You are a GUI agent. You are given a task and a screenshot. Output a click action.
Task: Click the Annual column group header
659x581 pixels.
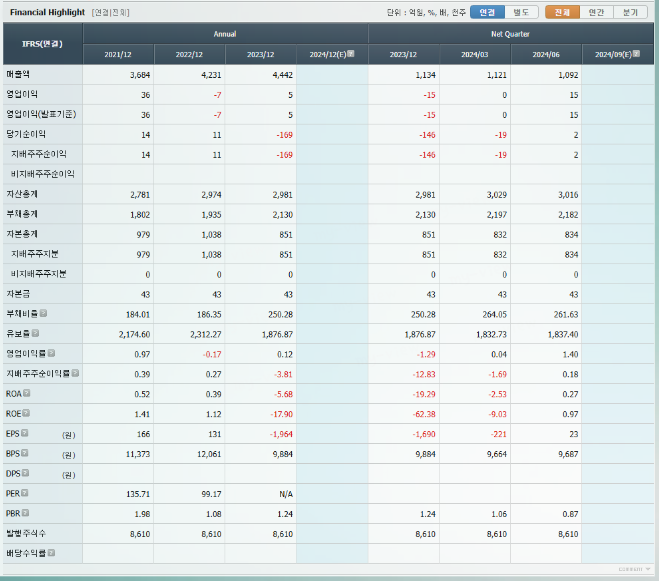[225, 34]
